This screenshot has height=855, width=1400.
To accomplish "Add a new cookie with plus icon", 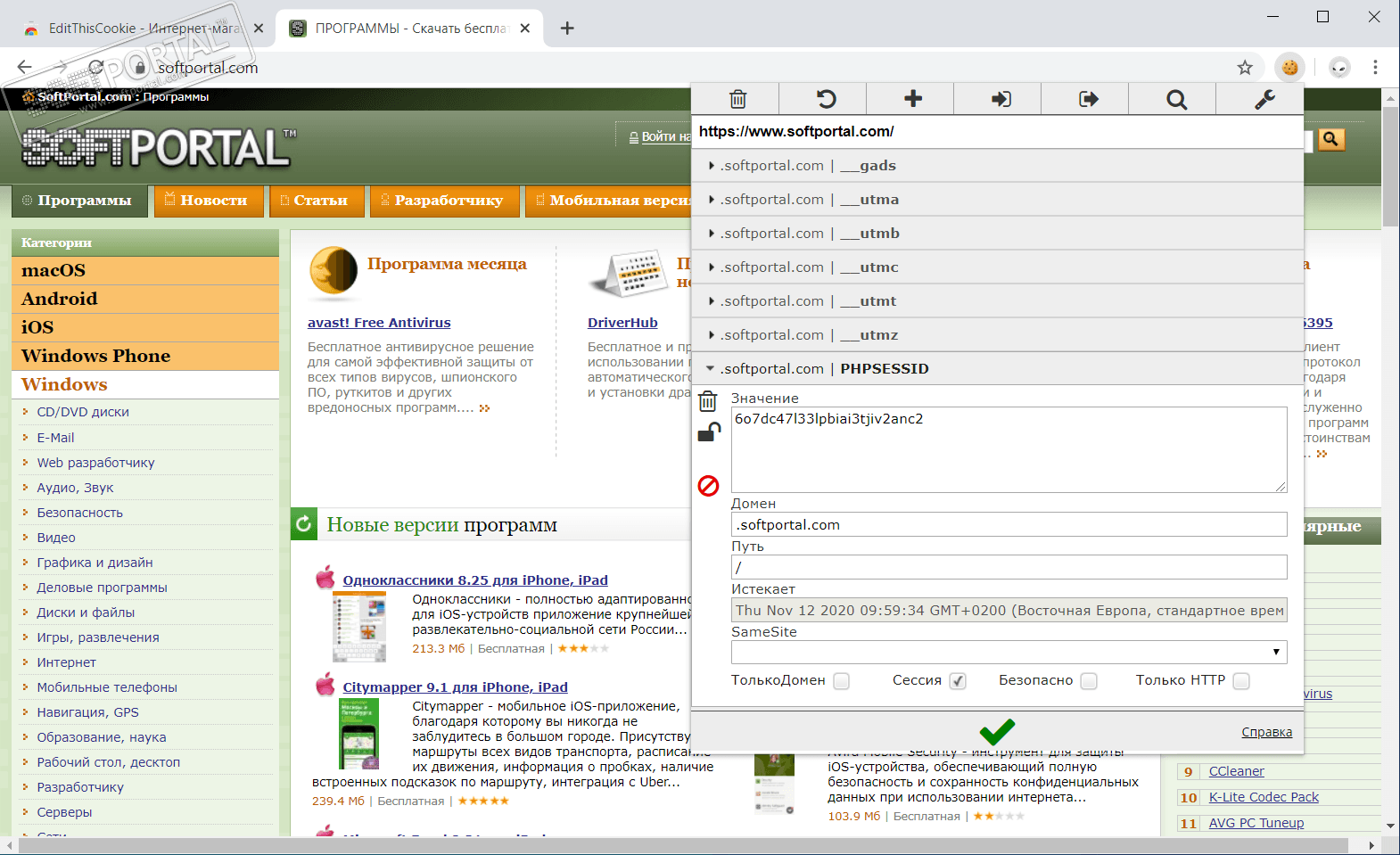I will [x=913, y=99].
